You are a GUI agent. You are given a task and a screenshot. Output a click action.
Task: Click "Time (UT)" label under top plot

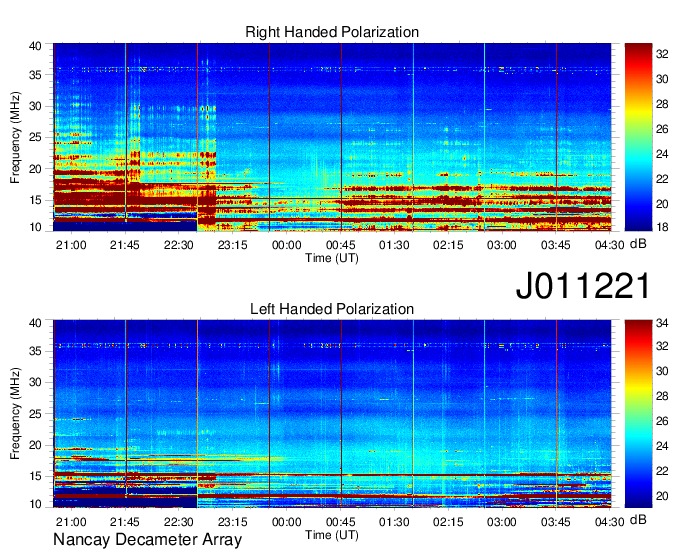pos(332,258)
